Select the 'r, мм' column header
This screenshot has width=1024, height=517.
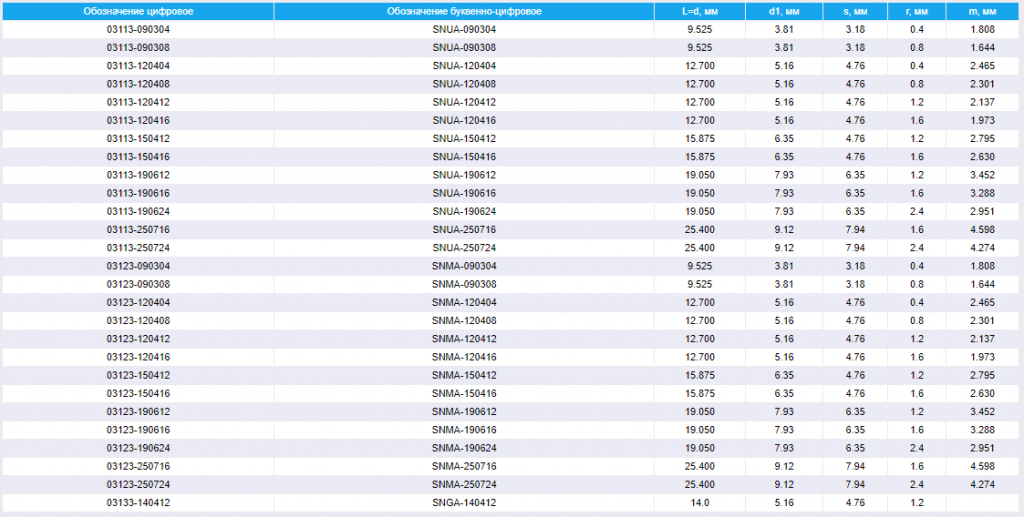(x=917, y=11)
